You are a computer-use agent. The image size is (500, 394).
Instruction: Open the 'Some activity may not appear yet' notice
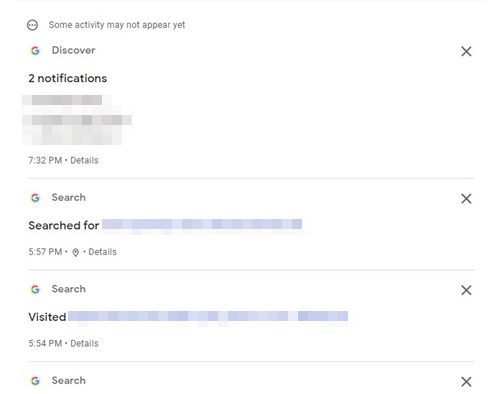[117, 25]
